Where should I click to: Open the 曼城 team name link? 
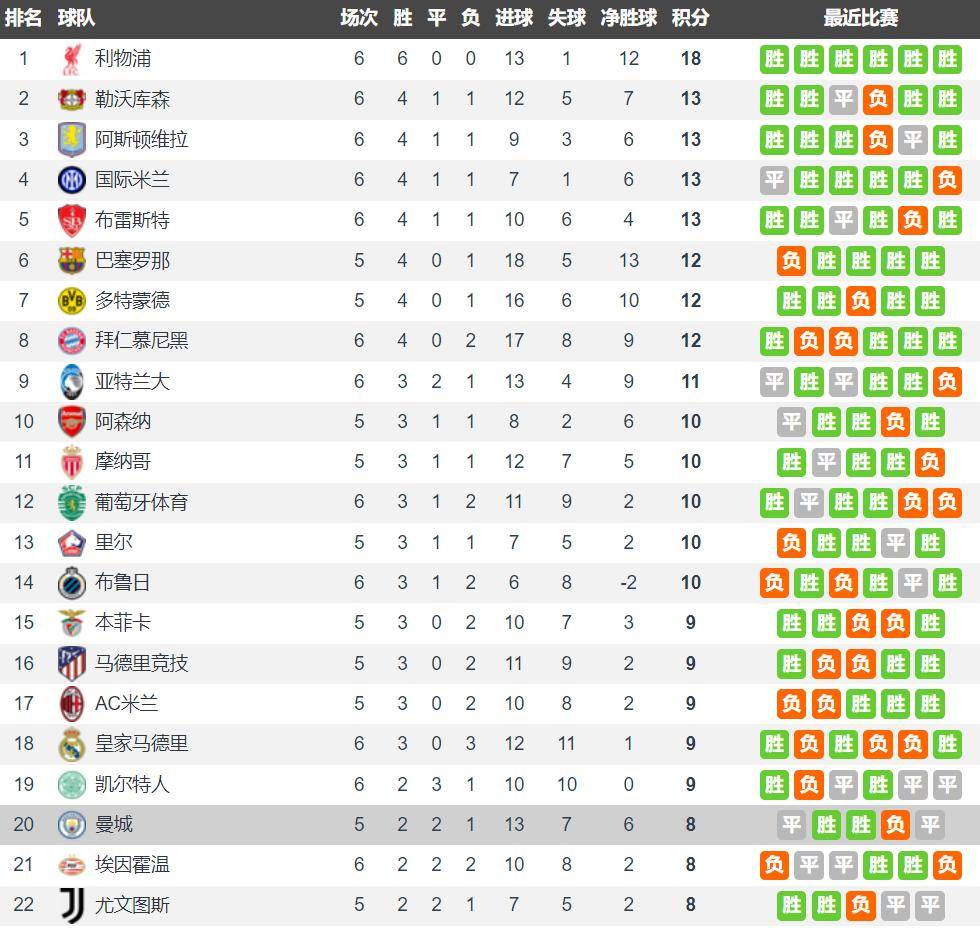[x=114, y=825]
